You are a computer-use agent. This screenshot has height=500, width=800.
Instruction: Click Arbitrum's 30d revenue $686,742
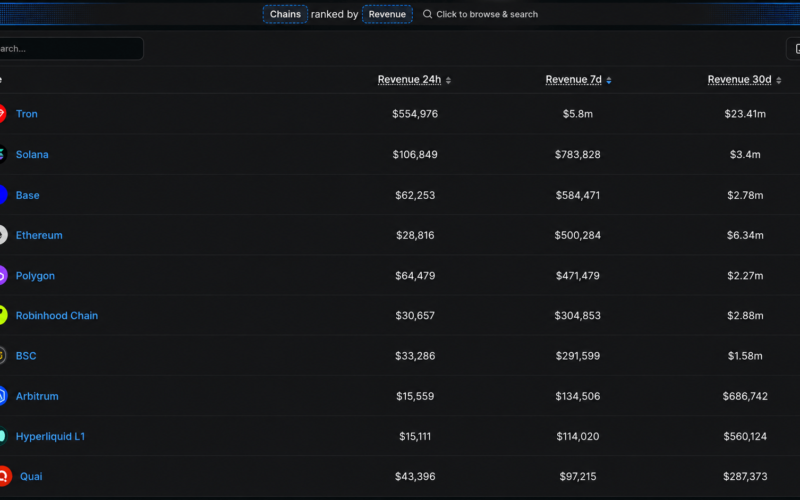(745, 396)
